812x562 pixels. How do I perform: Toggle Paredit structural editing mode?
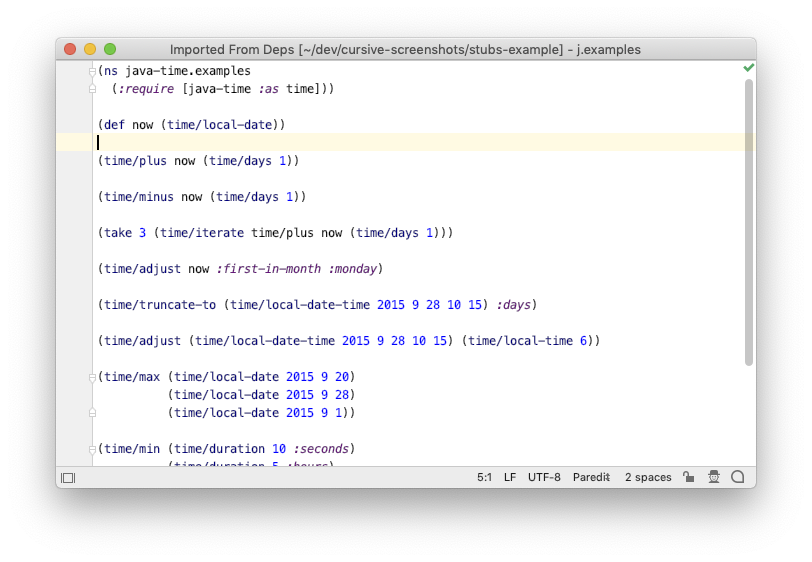click(x=591, y=477)
